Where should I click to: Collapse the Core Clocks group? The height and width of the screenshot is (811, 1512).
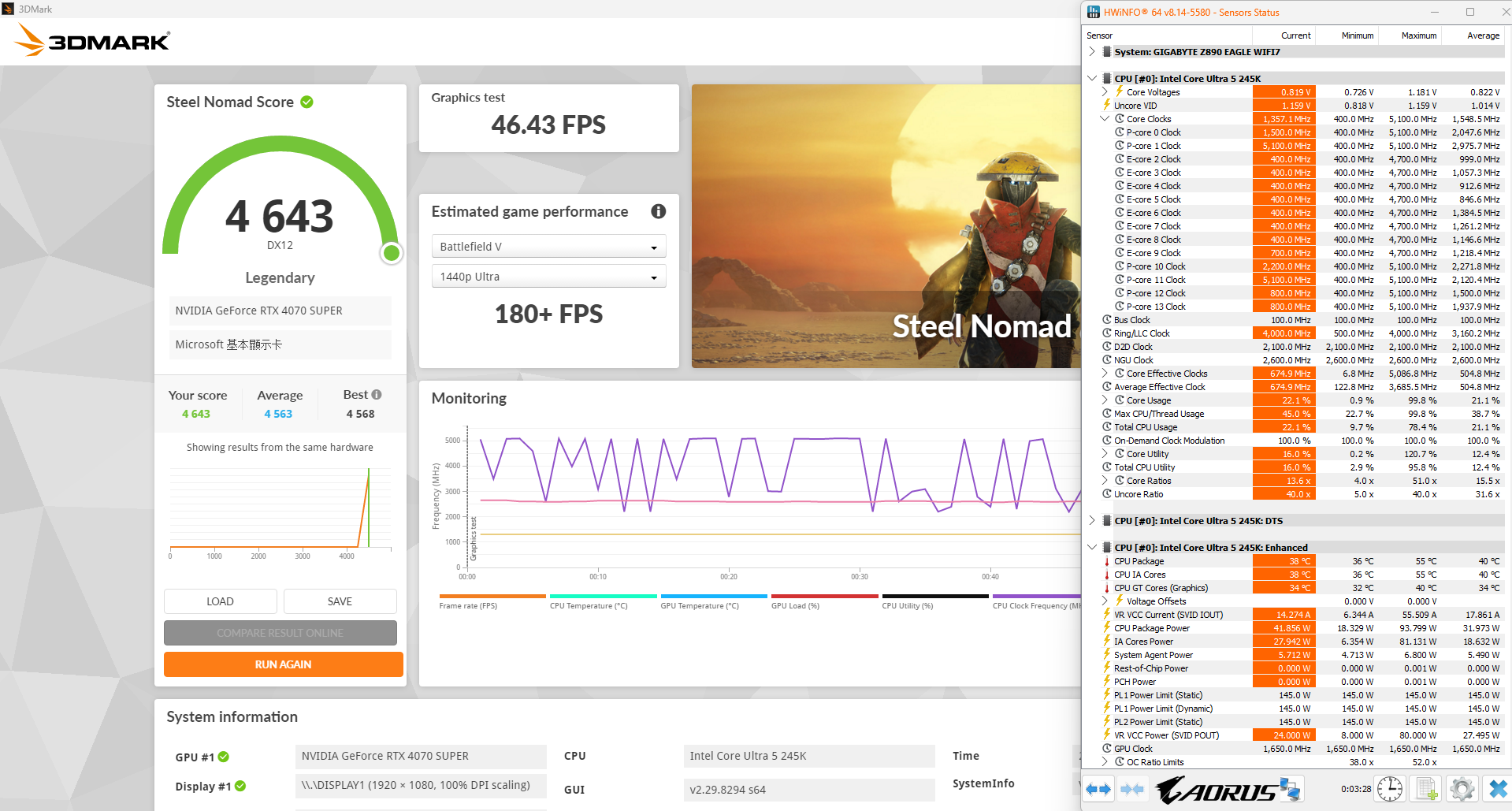[1105, 119]
